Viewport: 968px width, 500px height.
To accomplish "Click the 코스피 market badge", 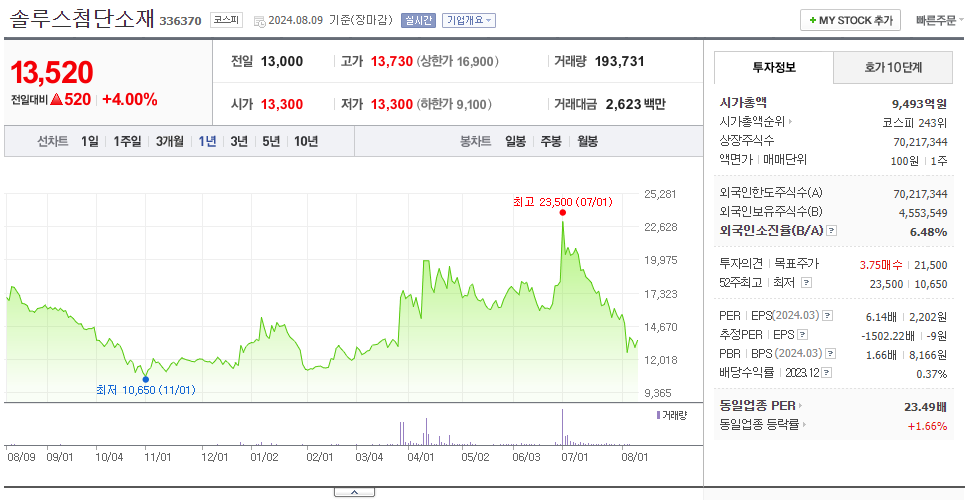I will [226, 20].
